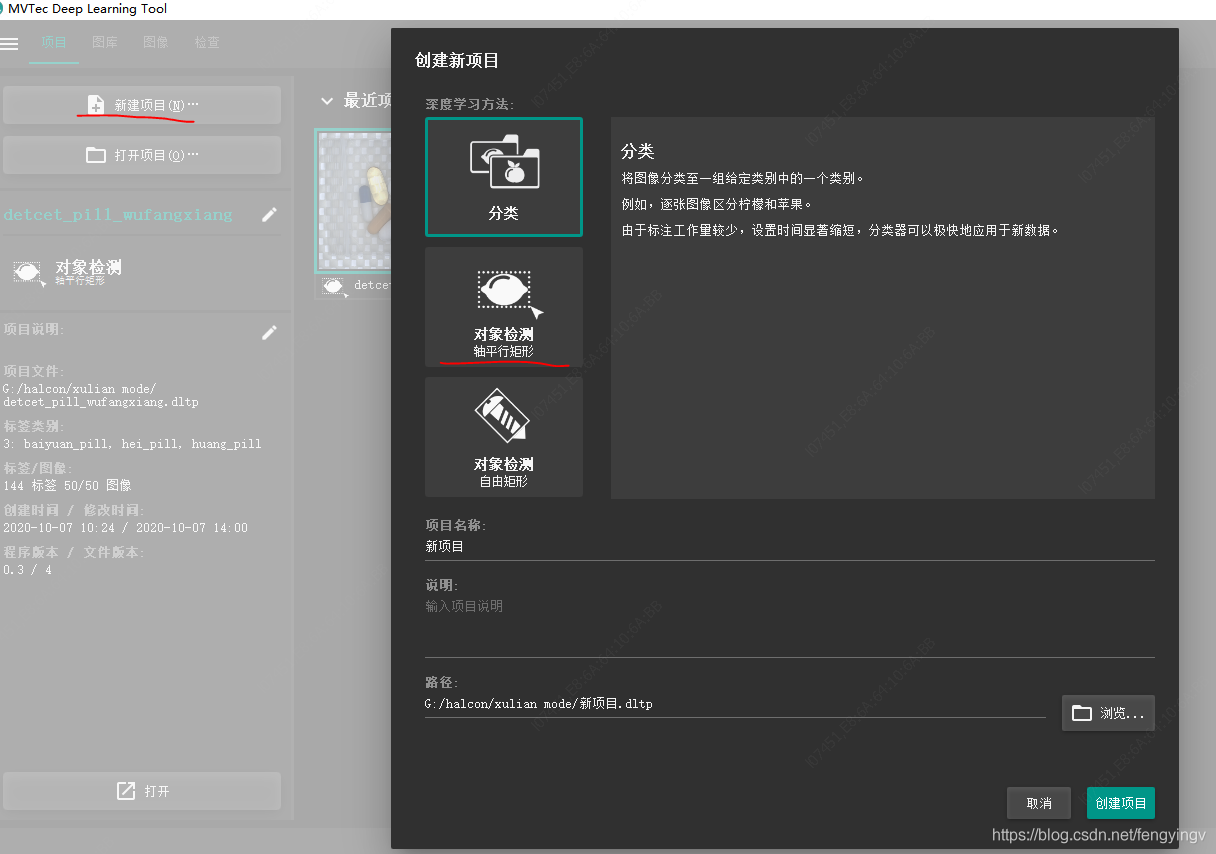This screenshot has height=854, width=1216.
Task: Open the 图像 tab
Action: (x=156, y=43)
